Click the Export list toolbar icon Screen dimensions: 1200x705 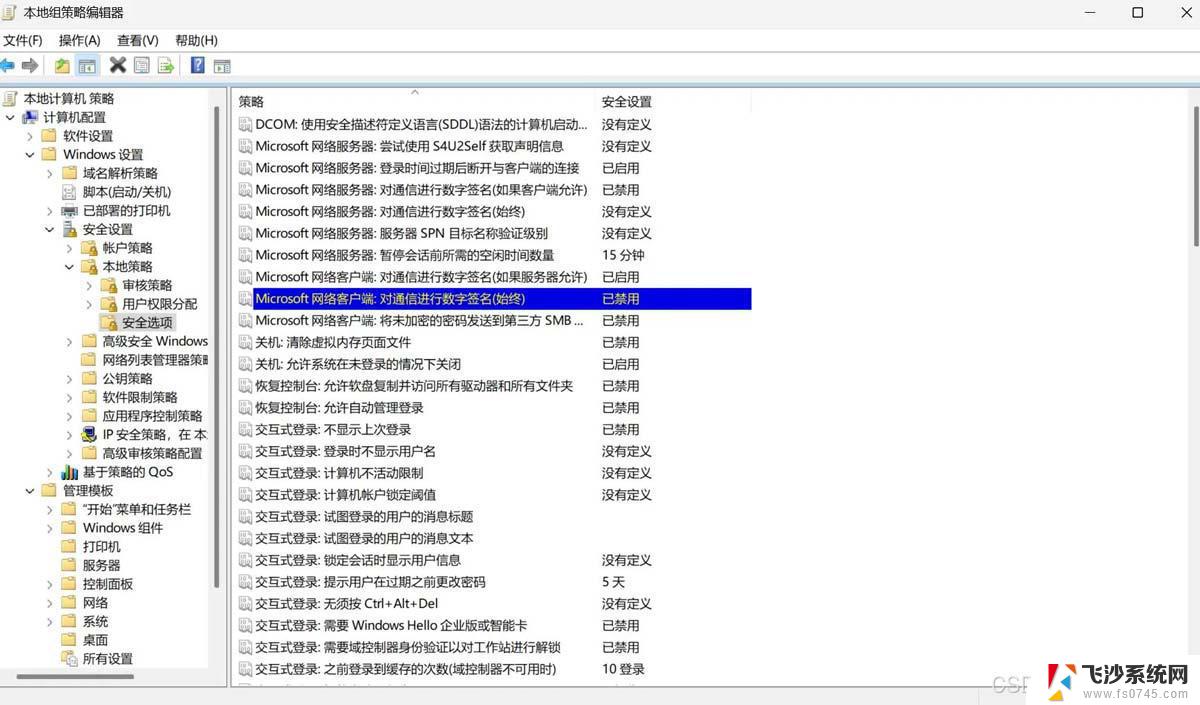tap(166, 66)
